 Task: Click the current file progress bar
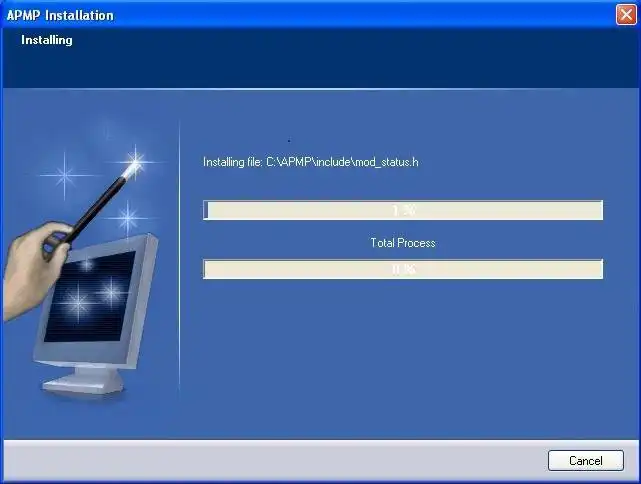pos(403,210)
